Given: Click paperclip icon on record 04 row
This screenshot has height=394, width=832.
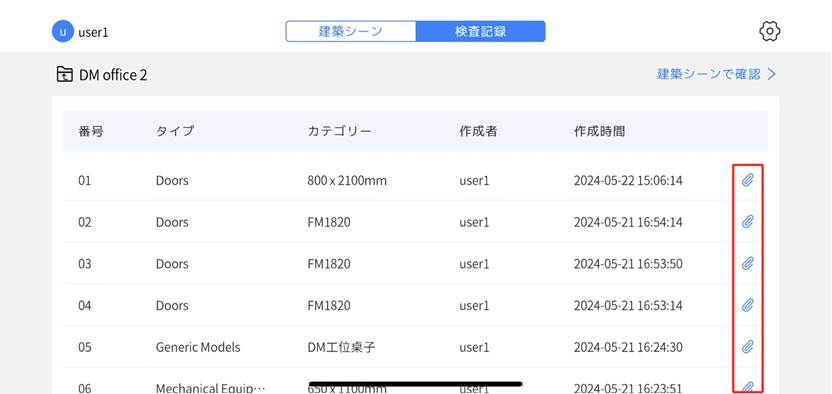Looking at the screenshot, I should tap(747, 305).
